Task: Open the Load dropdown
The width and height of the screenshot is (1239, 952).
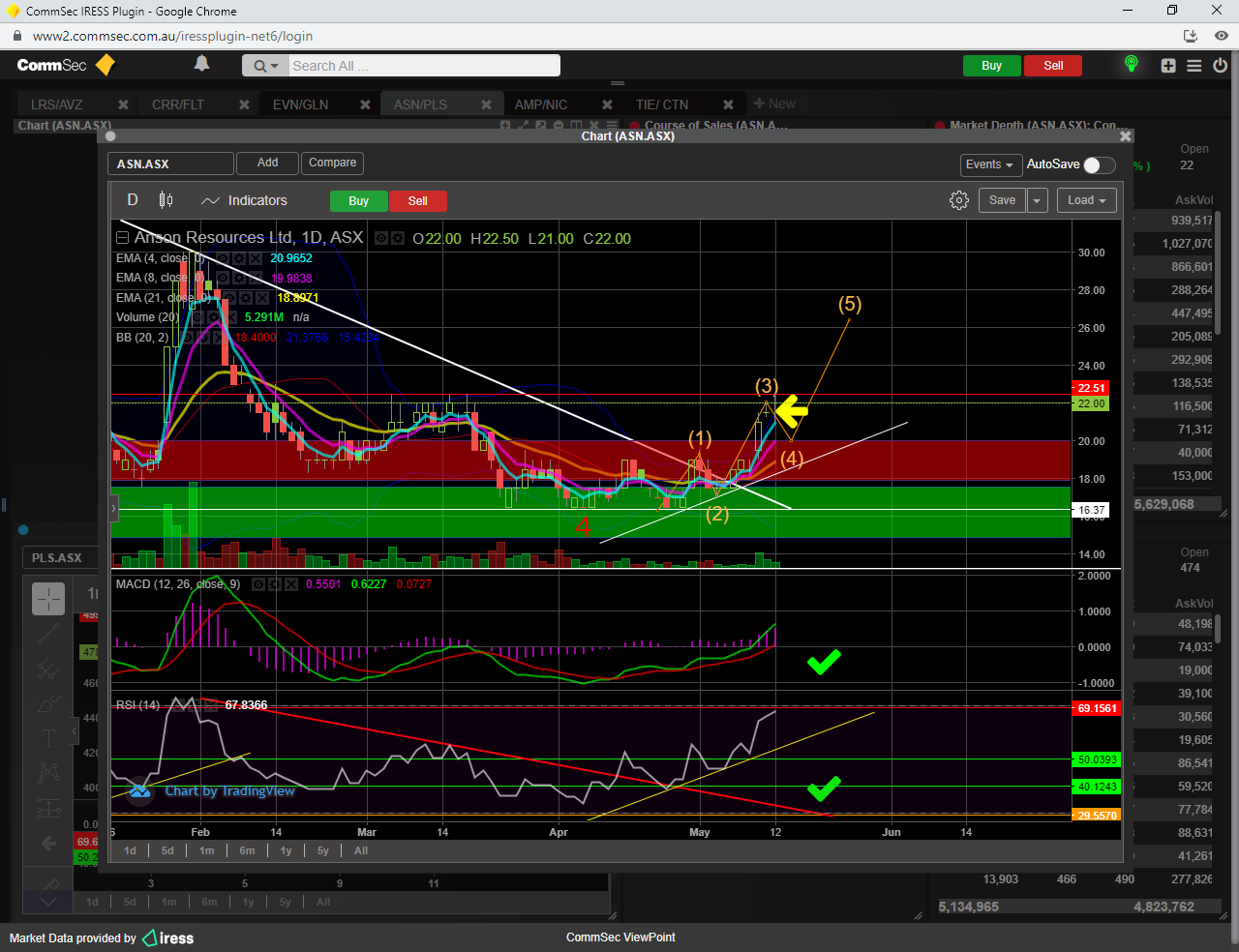Action: tap(1087, 200)
